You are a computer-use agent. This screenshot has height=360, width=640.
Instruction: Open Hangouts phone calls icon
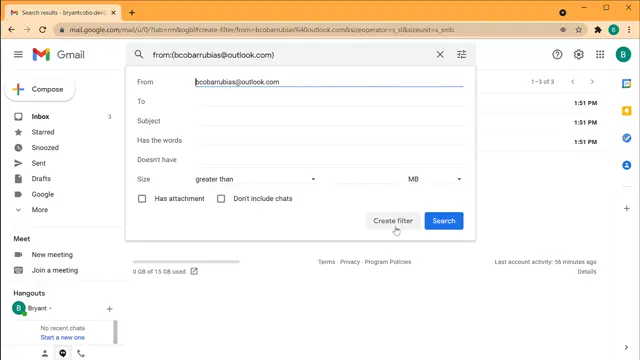coord(81,353)
